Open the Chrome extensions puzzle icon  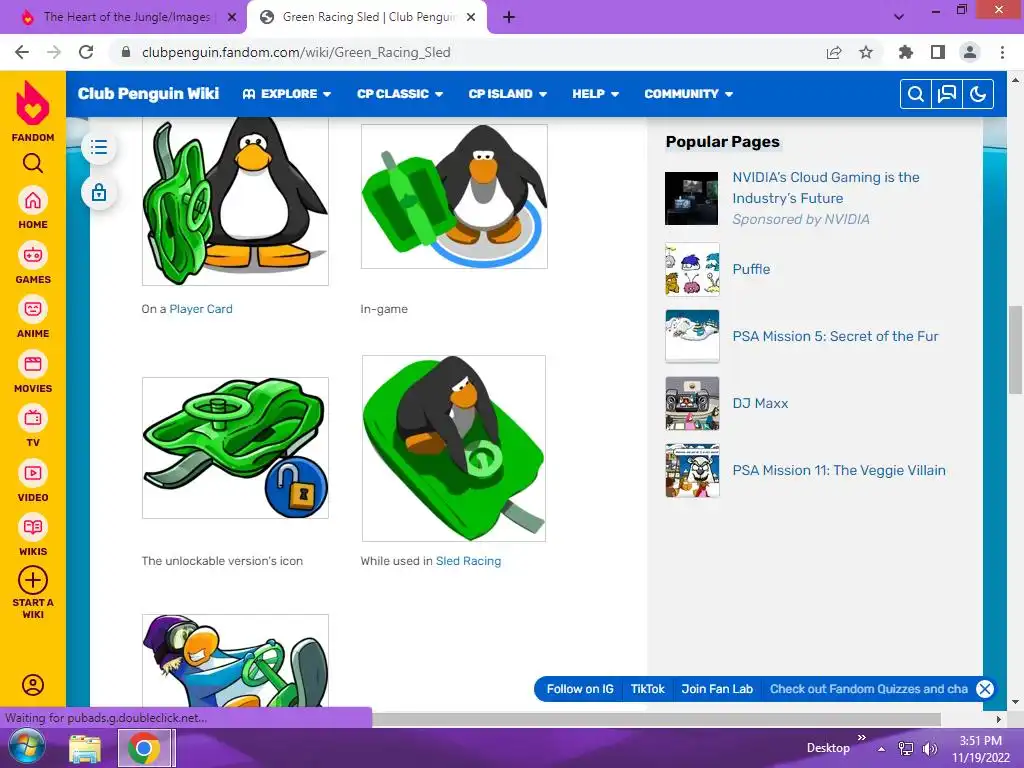[x=906, y=52]
